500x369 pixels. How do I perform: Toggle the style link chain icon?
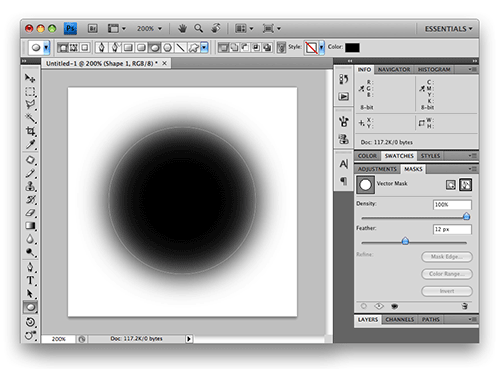tap(281, 48)
